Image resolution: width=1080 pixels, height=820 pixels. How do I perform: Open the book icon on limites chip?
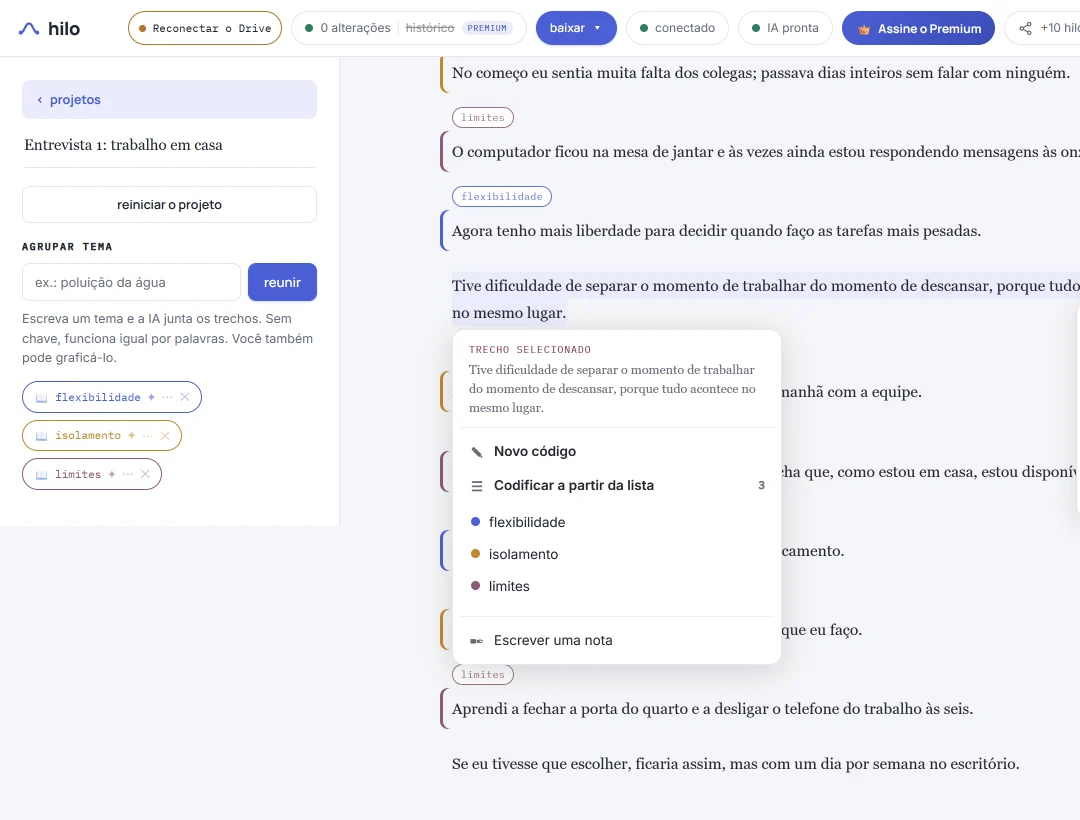[41, 475]
